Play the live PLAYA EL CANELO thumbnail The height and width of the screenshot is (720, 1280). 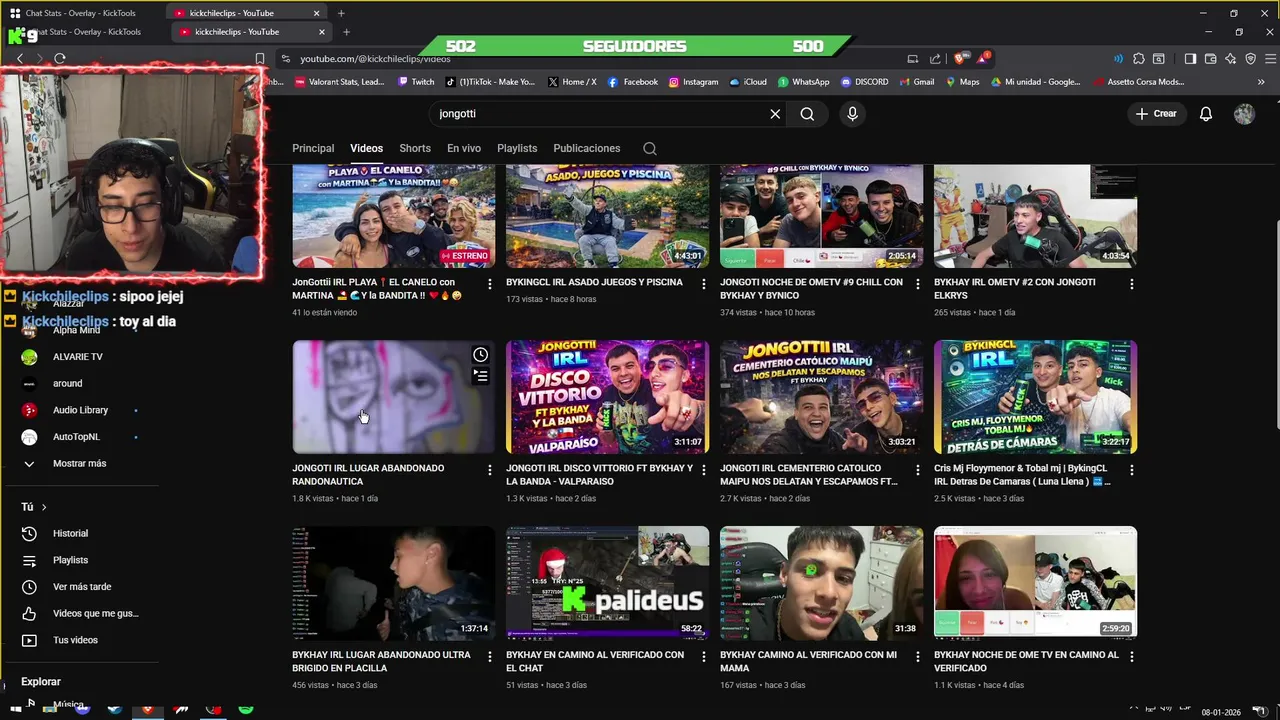393,216
